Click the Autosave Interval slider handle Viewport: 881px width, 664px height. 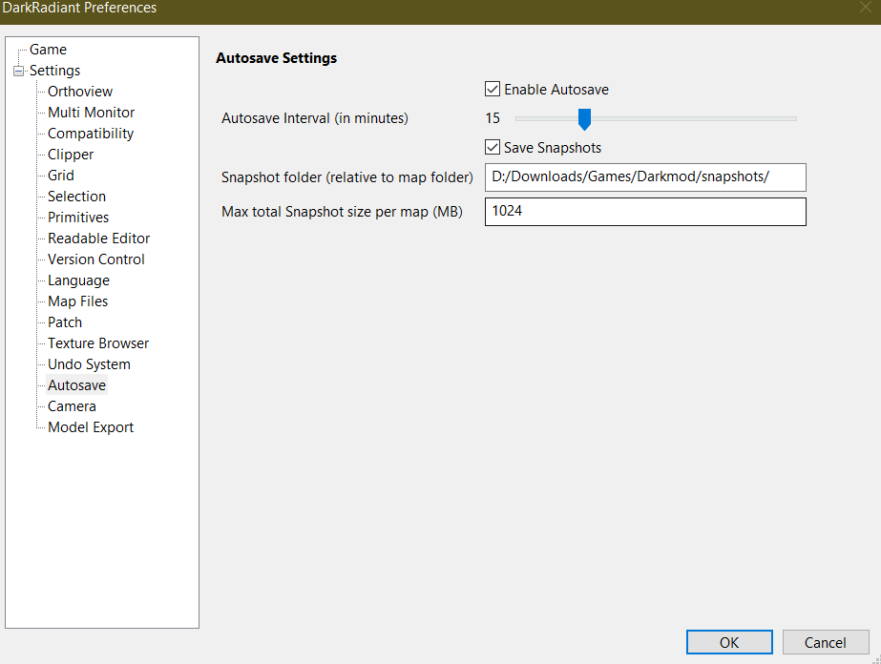[x=584, y=119]
